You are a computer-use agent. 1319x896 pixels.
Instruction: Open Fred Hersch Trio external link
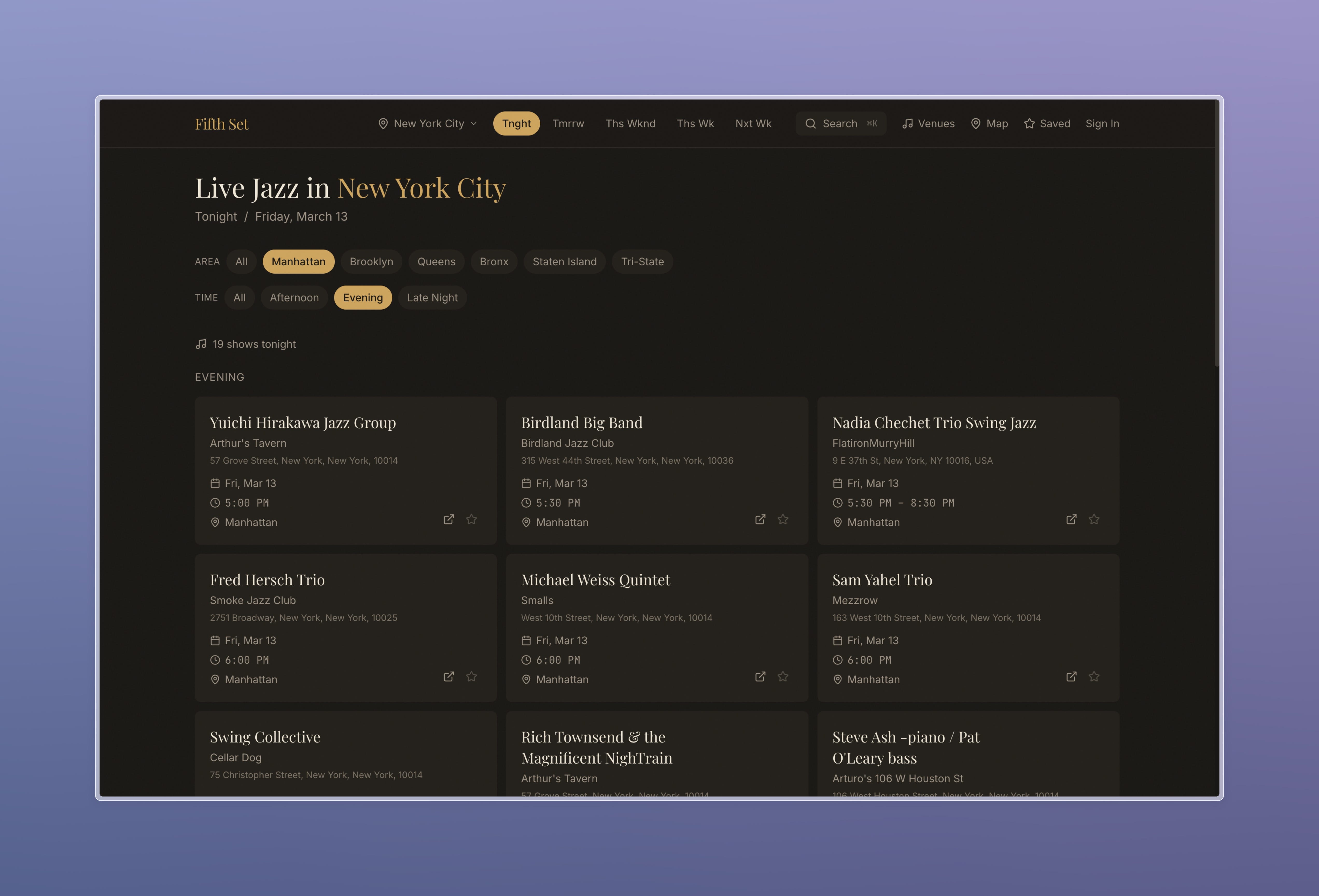448,676
